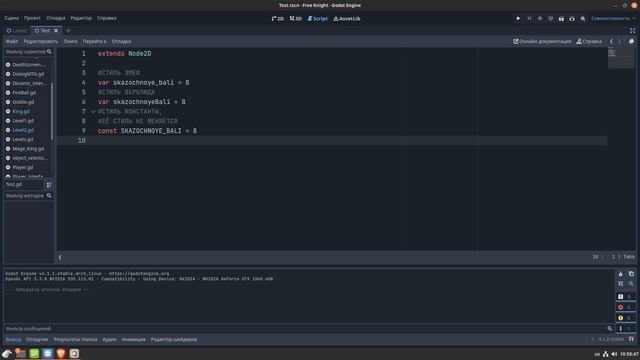This screenshot has width=640, height=360.
Task: Toggle Movie Maker mode icon
Action: pos(583,18)
